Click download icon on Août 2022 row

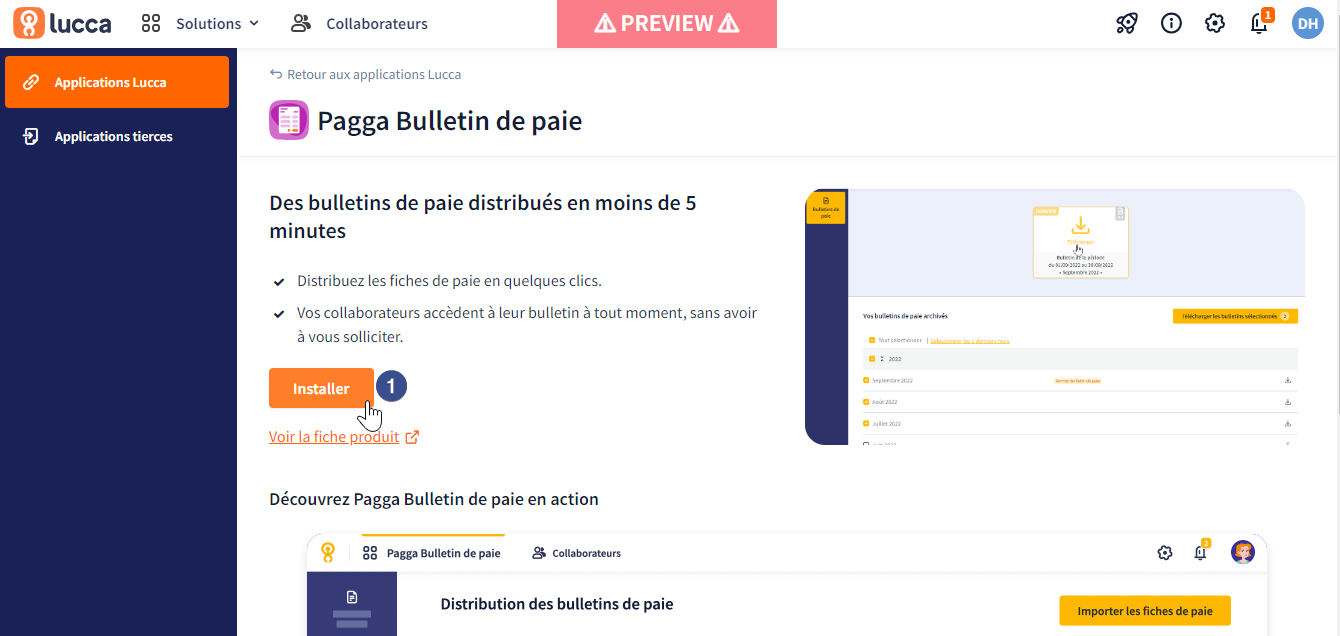(1288, 402)
